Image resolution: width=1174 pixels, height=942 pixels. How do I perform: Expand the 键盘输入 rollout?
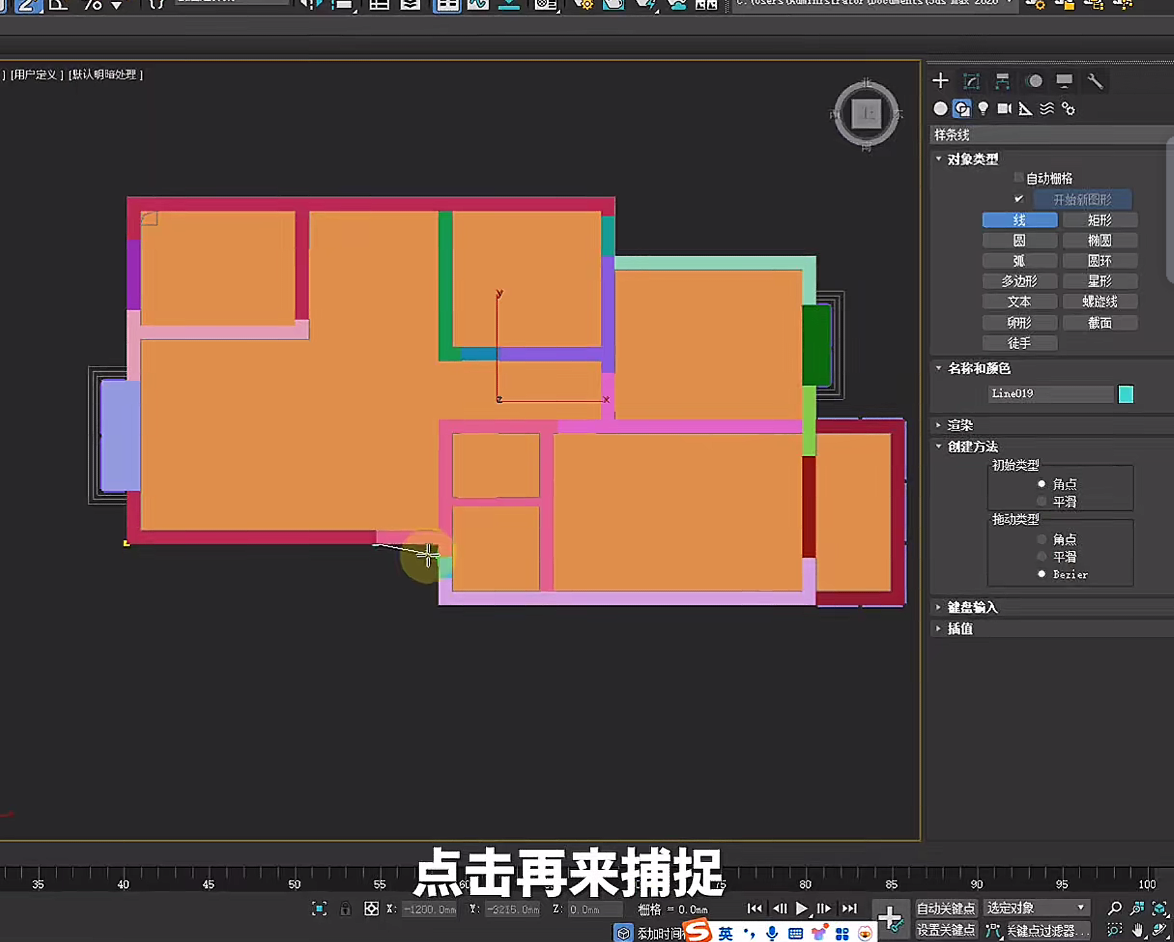point(972,607)
